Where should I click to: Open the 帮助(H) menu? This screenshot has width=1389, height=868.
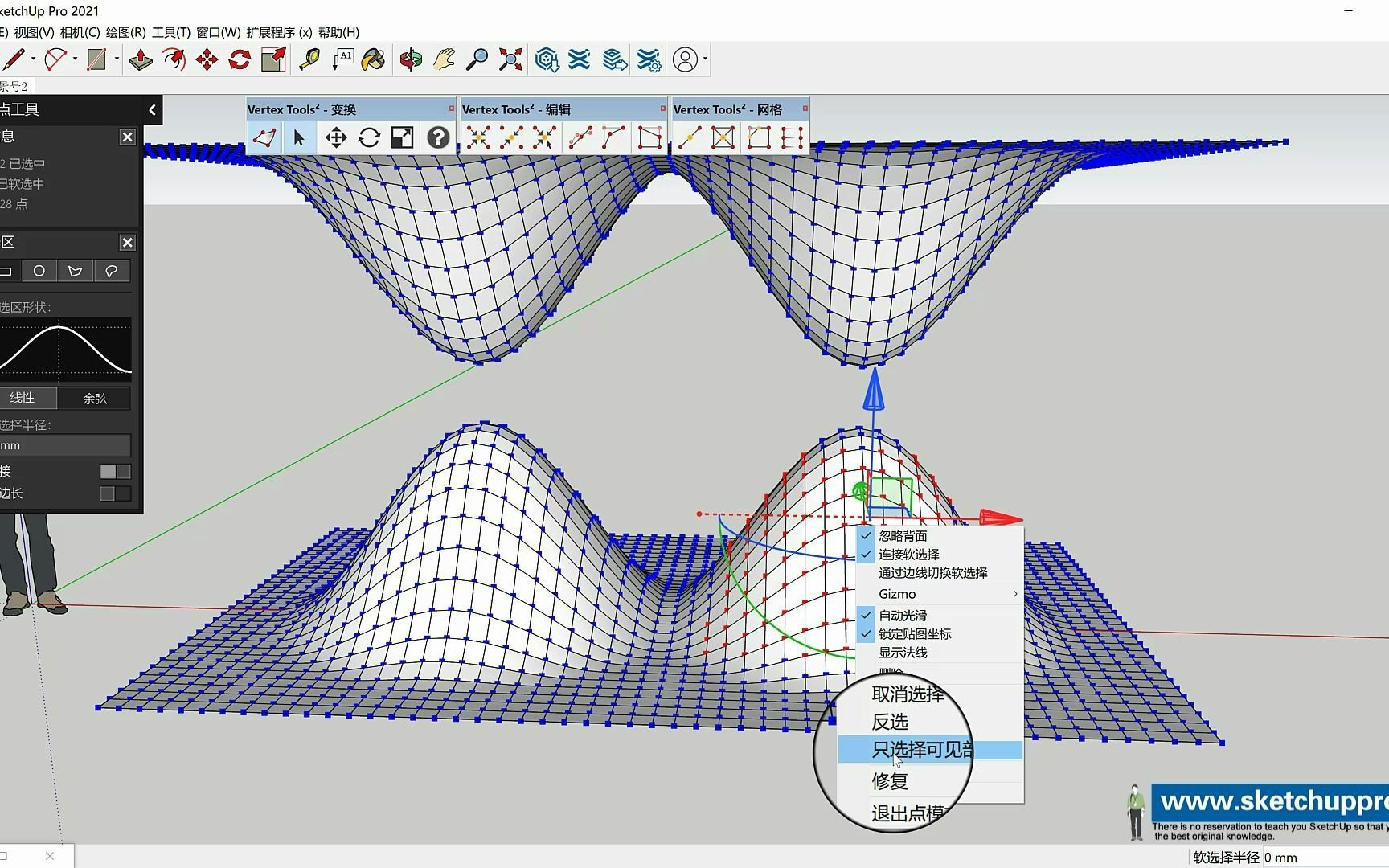[x=338, y=32]
